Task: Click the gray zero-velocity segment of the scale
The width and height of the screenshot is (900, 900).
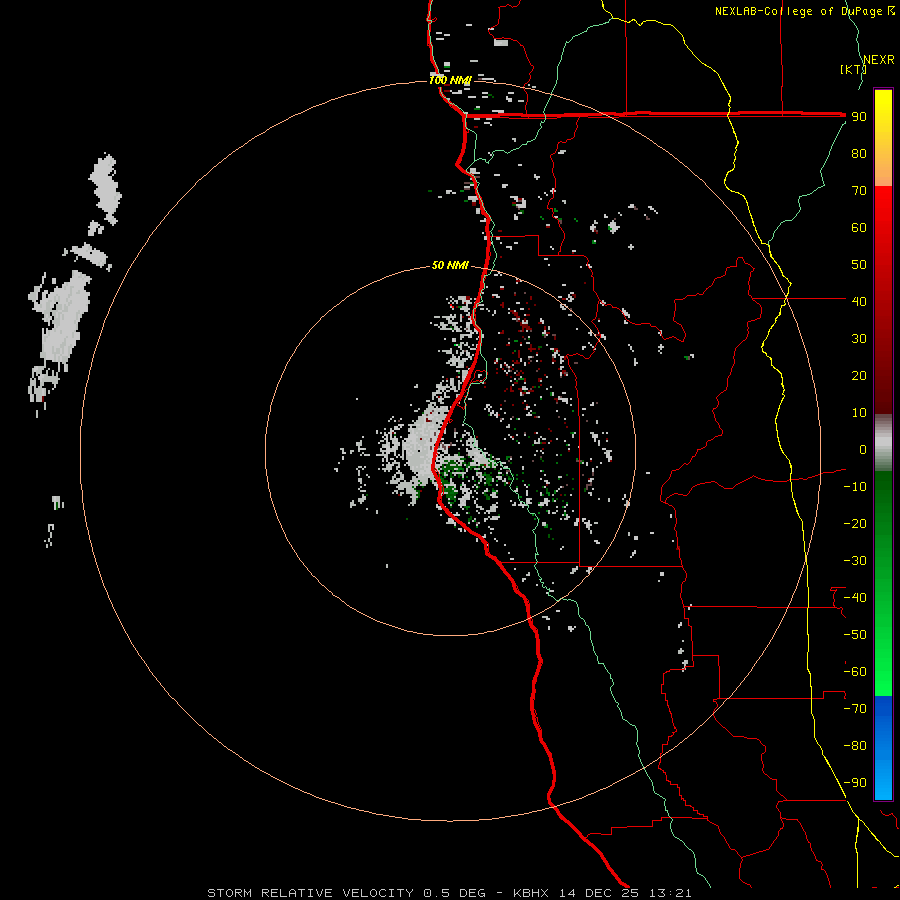Action: tap(883, 443)
